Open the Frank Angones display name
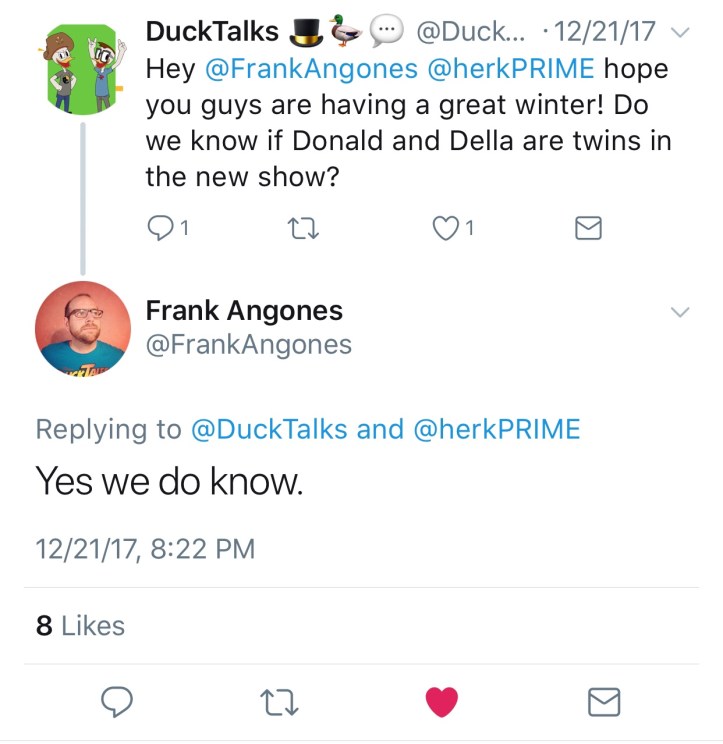723x744 pixels. (x=244, y=311)
